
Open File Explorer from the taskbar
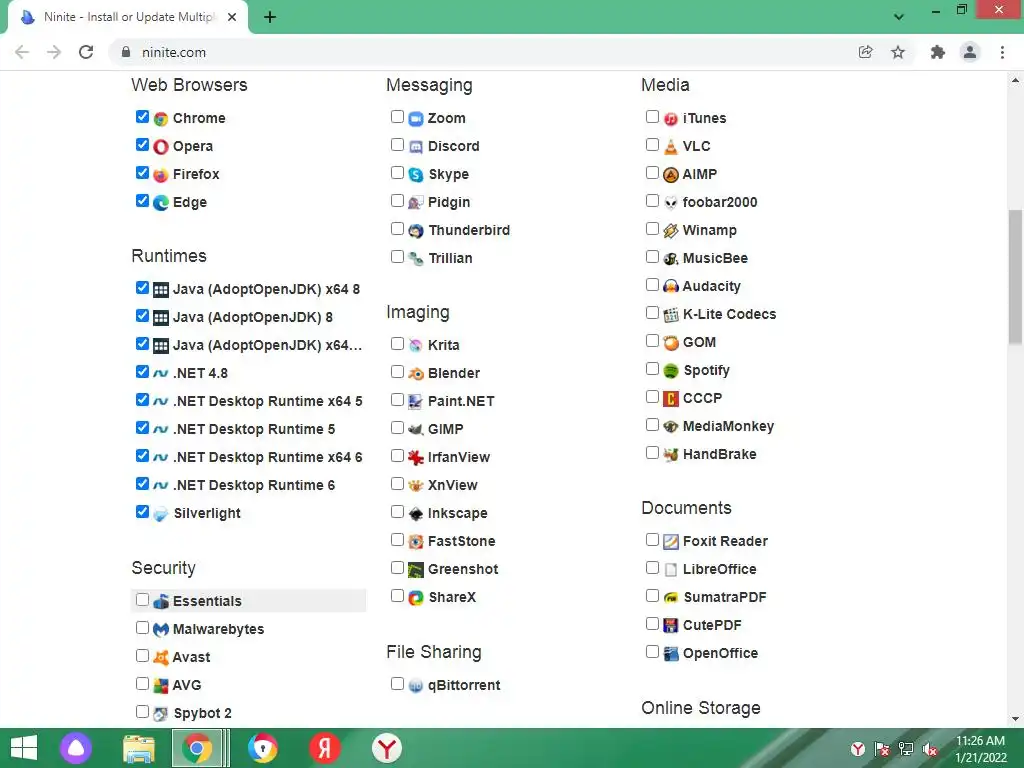click(139, 748)
